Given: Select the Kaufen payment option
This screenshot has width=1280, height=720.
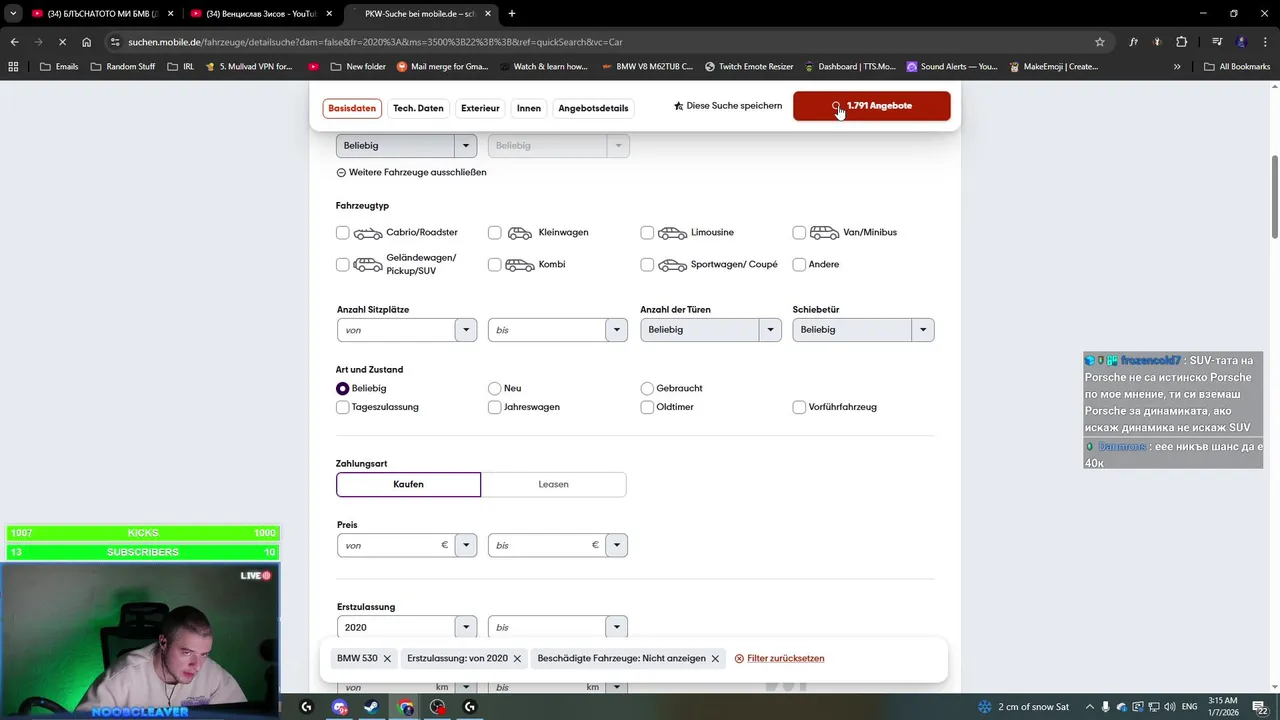Looking at the screenshot, I should click(408, 484).
